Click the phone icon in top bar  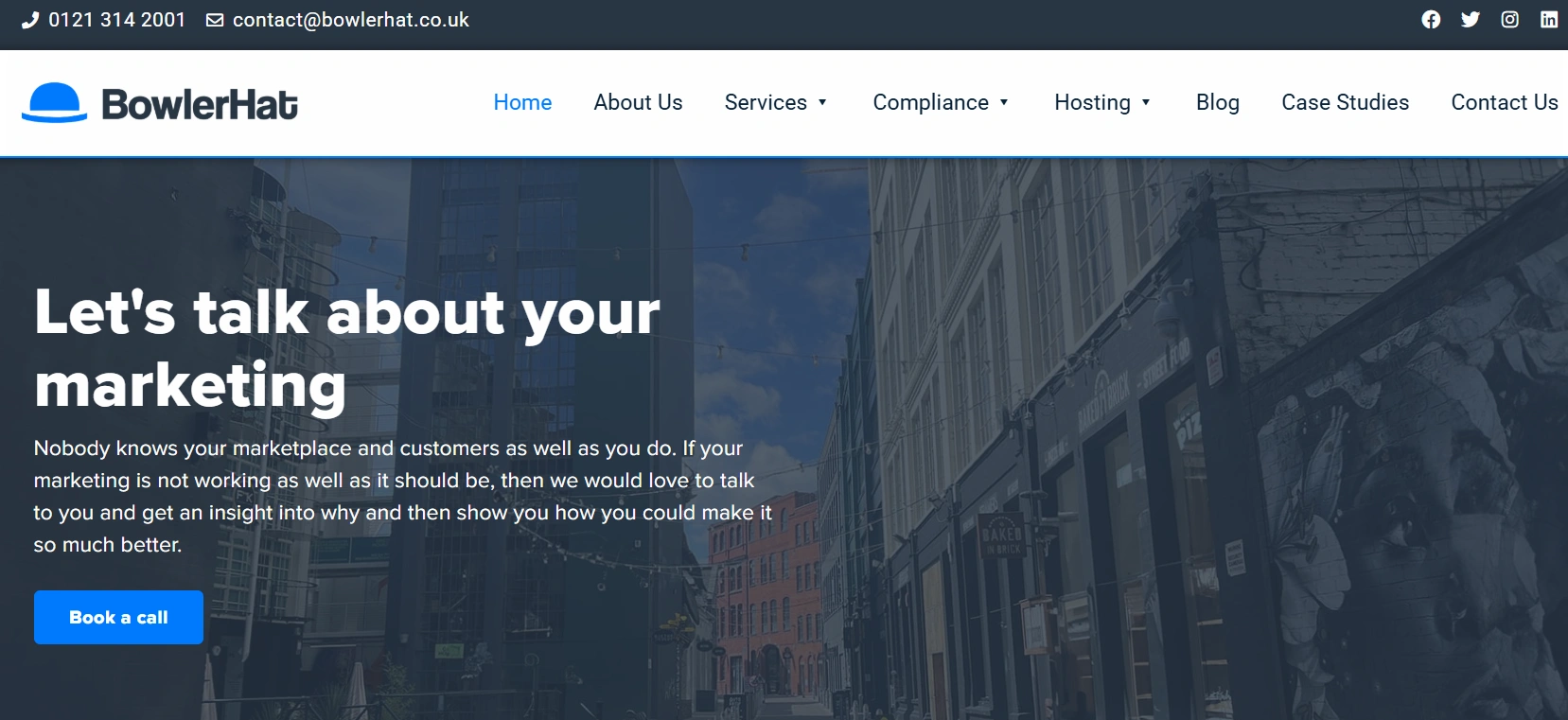(30, 20)
